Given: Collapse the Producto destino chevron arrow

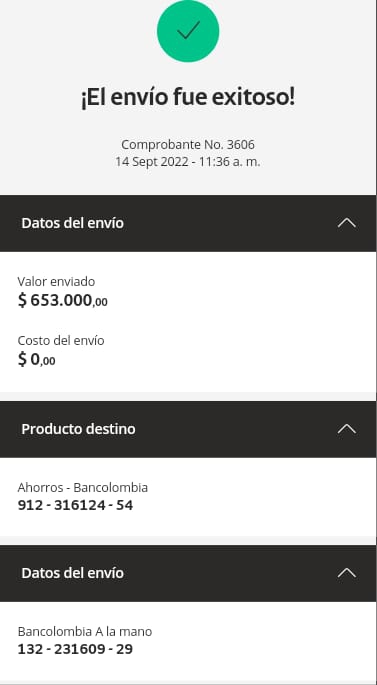Looking at the screenshot, I should pos(347,429).
